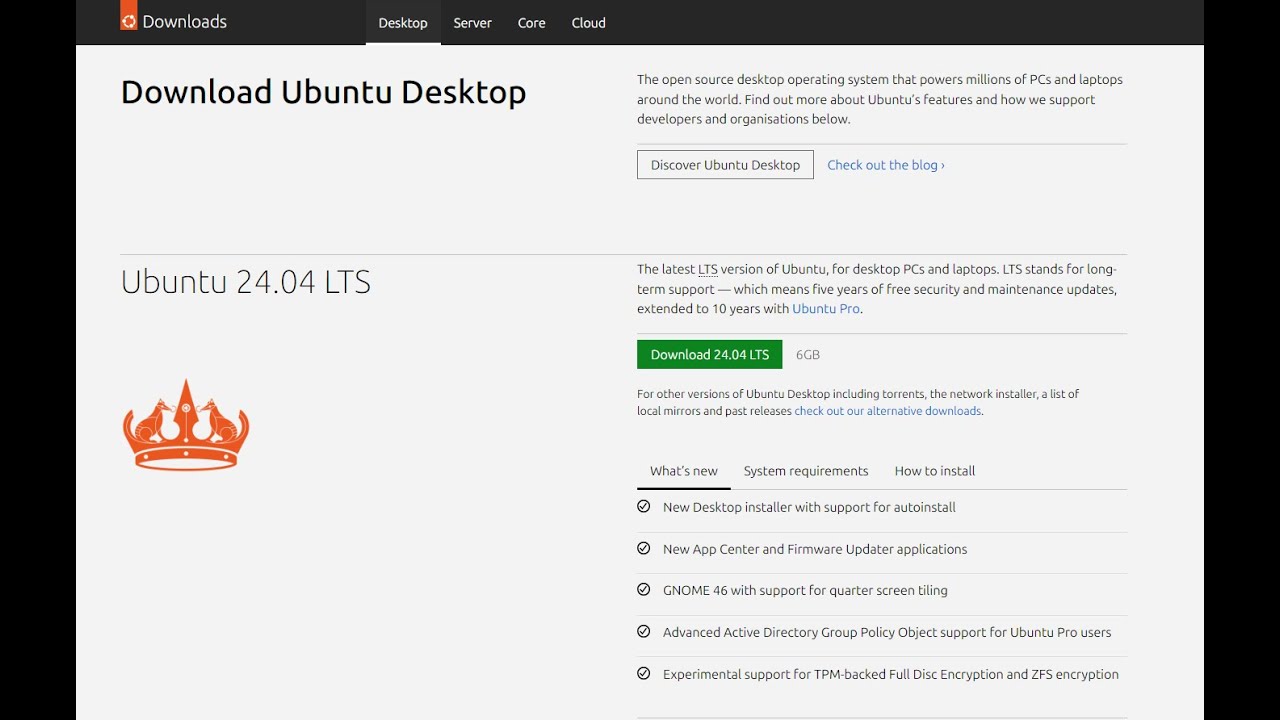Follow the Check out the blog link
The image size is (1280, 720).
[x=885, y=165]
